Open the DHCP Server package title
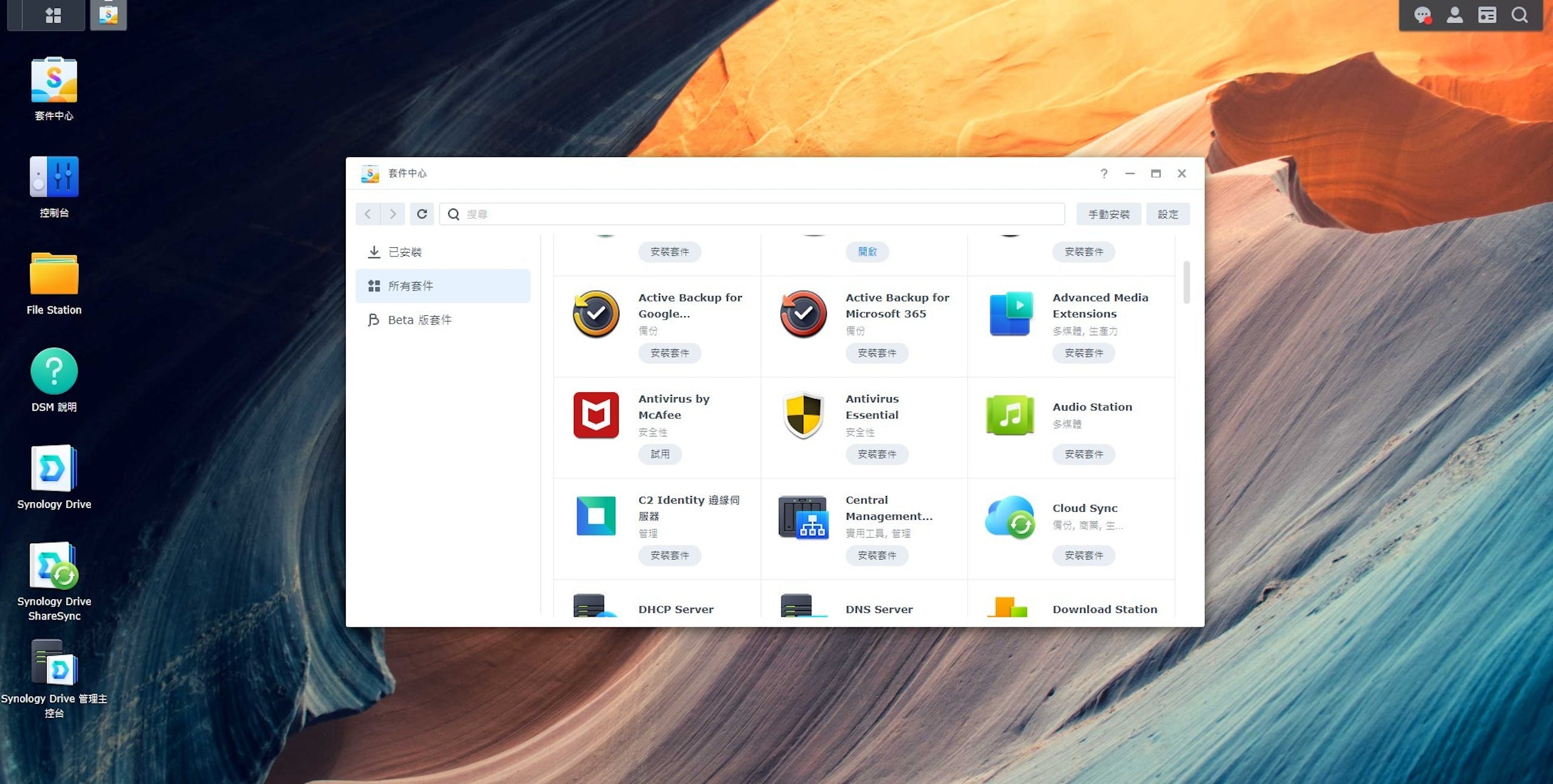1553x784 pixels. pyautogui.click(x=676, y=609)
